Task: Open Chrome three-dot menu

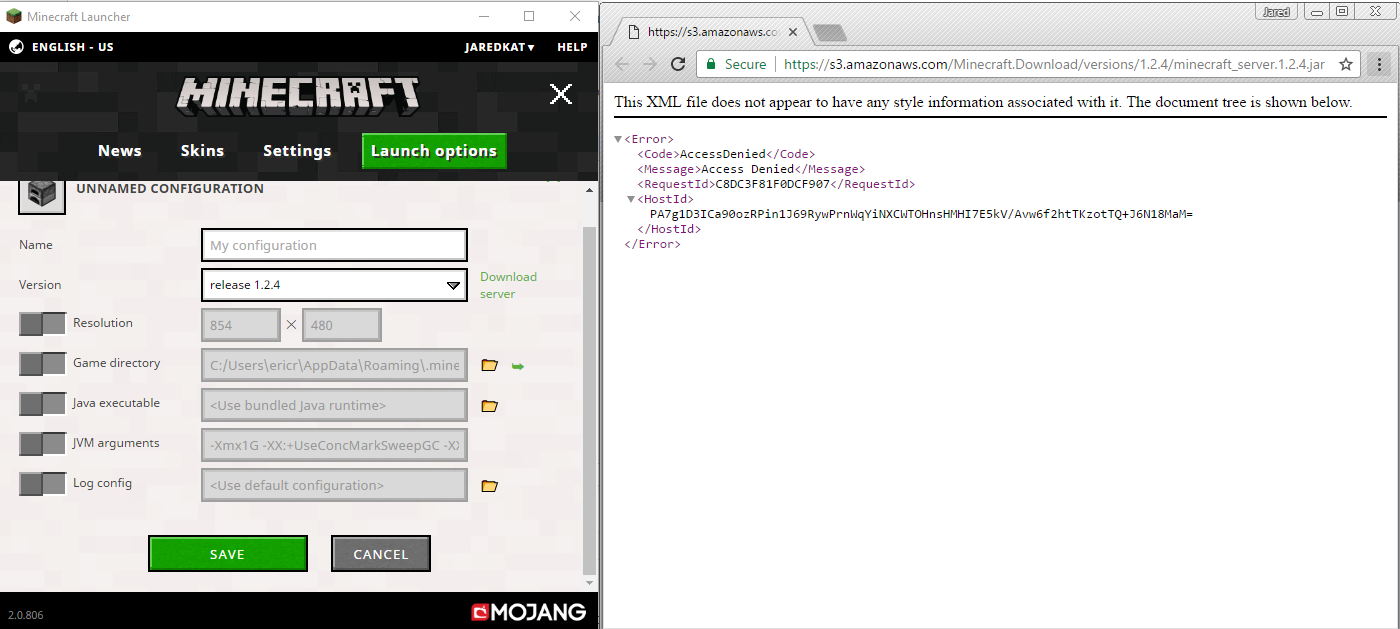Action: [1380, 64]
